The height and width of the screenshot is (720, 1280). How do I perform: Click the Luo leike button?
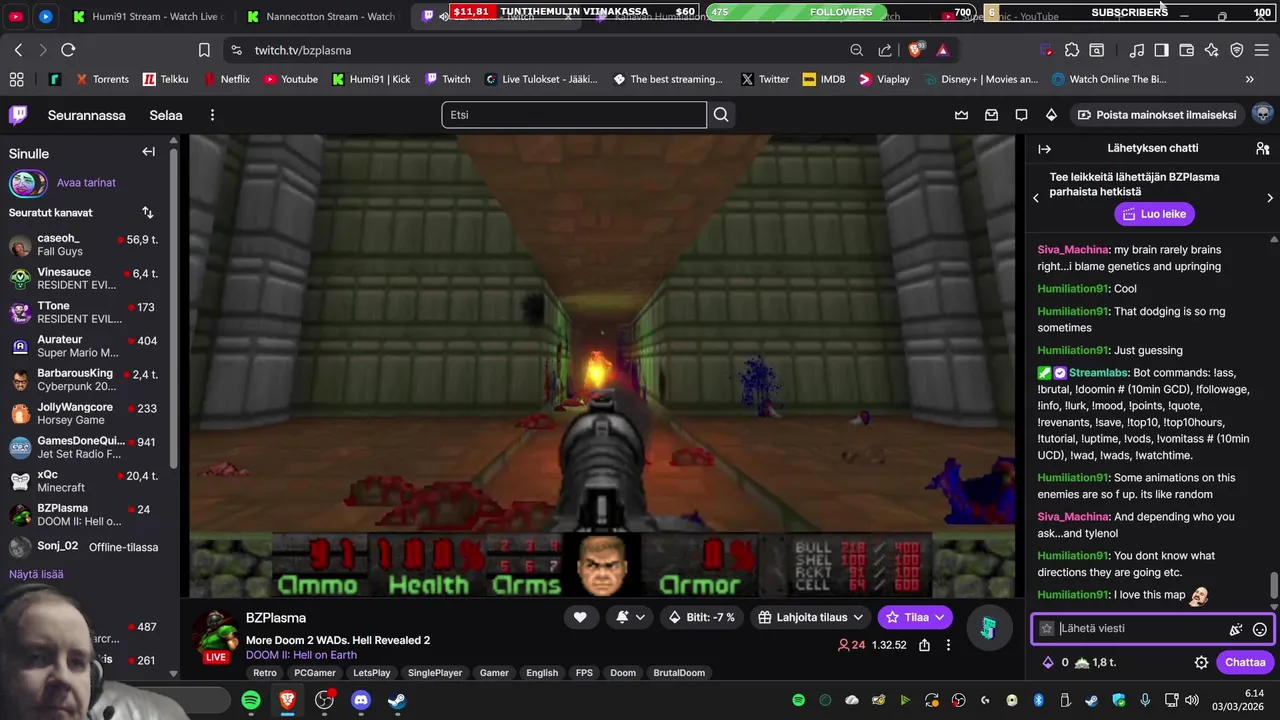pos(1155,214)
